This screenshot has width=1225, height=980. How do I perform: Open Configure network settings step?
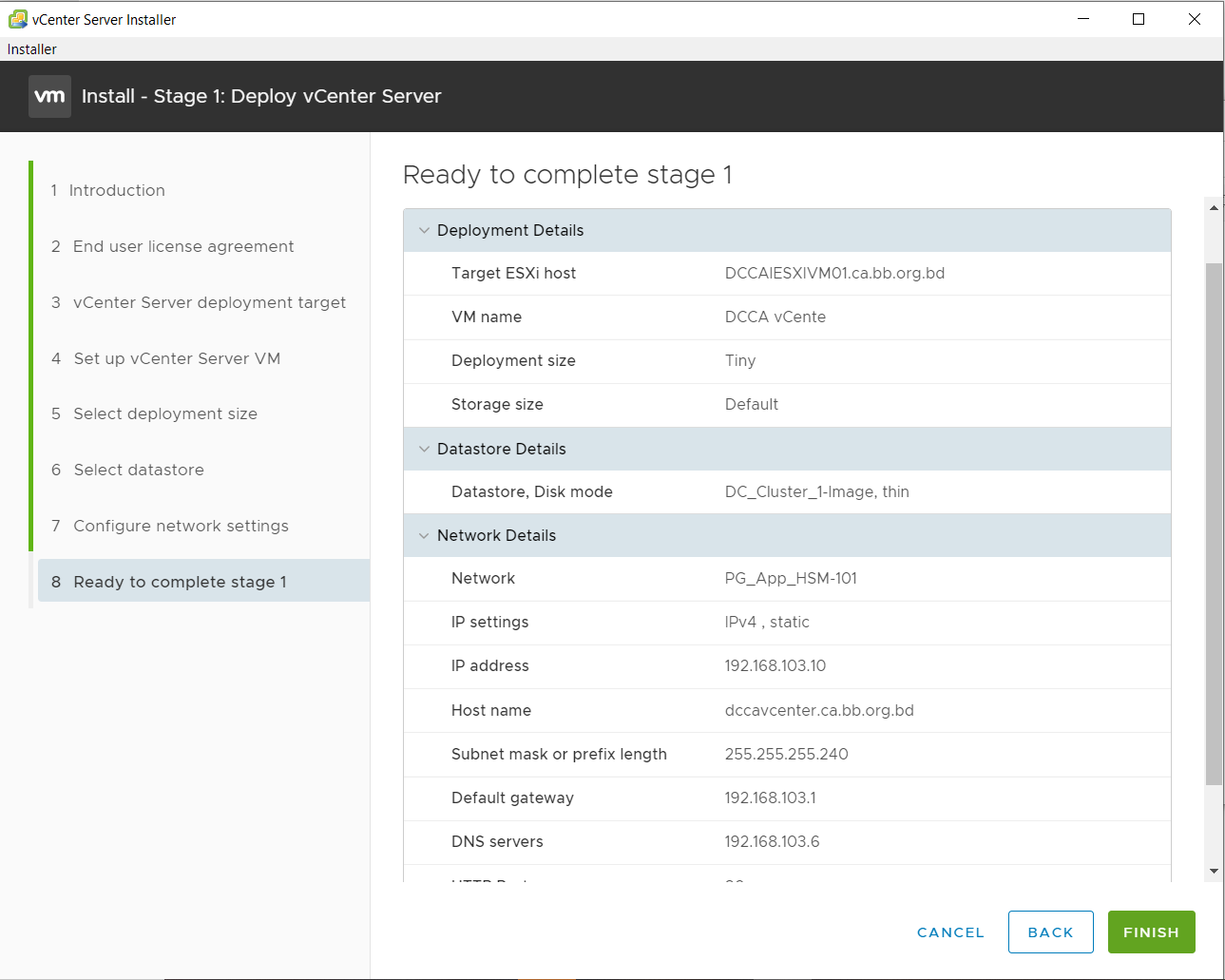[181, 526]
